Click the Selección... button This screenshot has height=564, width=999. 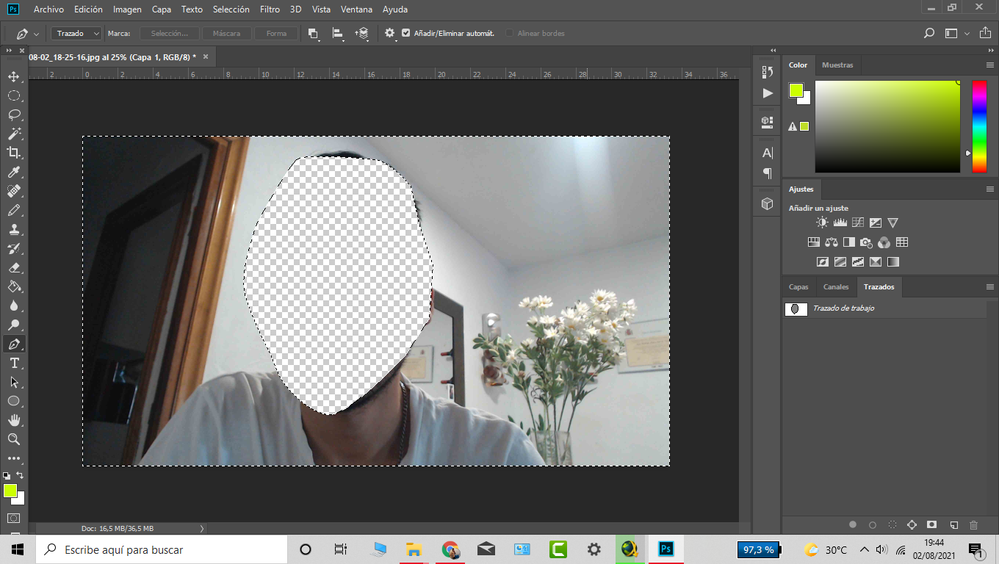169,33
